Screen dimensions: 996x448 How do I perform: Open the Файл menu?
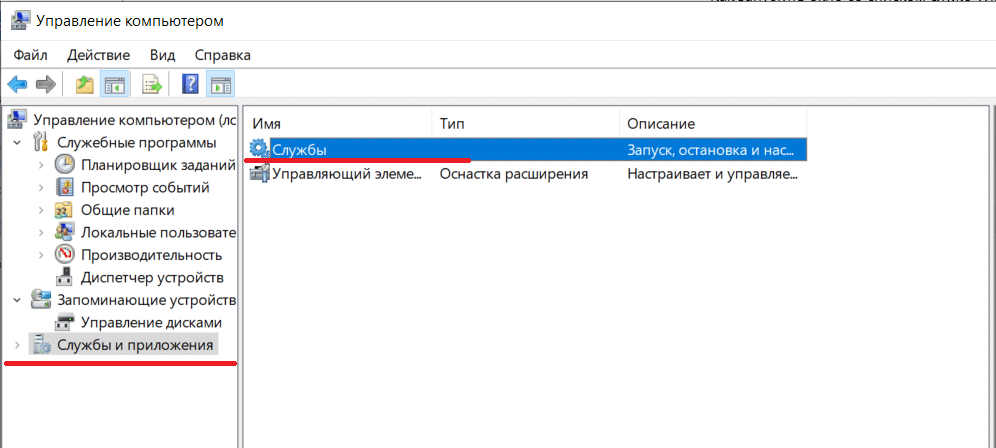point(31,55)
